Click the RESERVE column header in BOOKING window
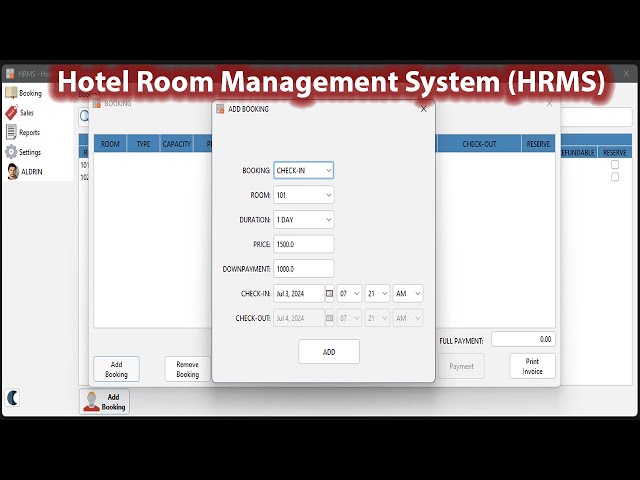This screenshot has height=480, width=640. pos(538,144)
